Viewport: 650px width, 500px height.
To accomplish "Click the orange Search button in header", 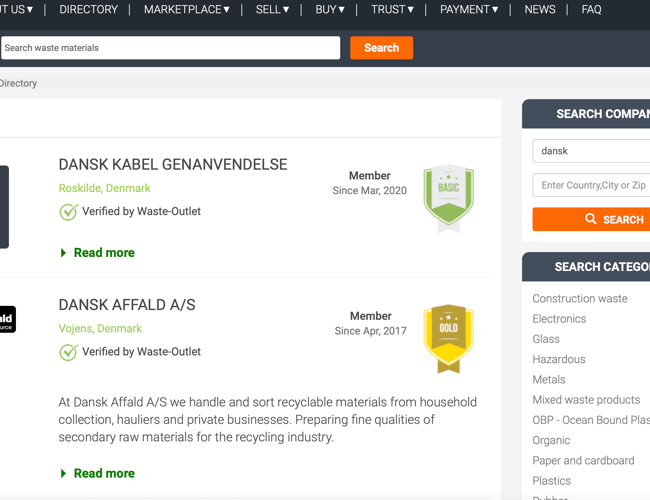I will [x=381, y=48].
